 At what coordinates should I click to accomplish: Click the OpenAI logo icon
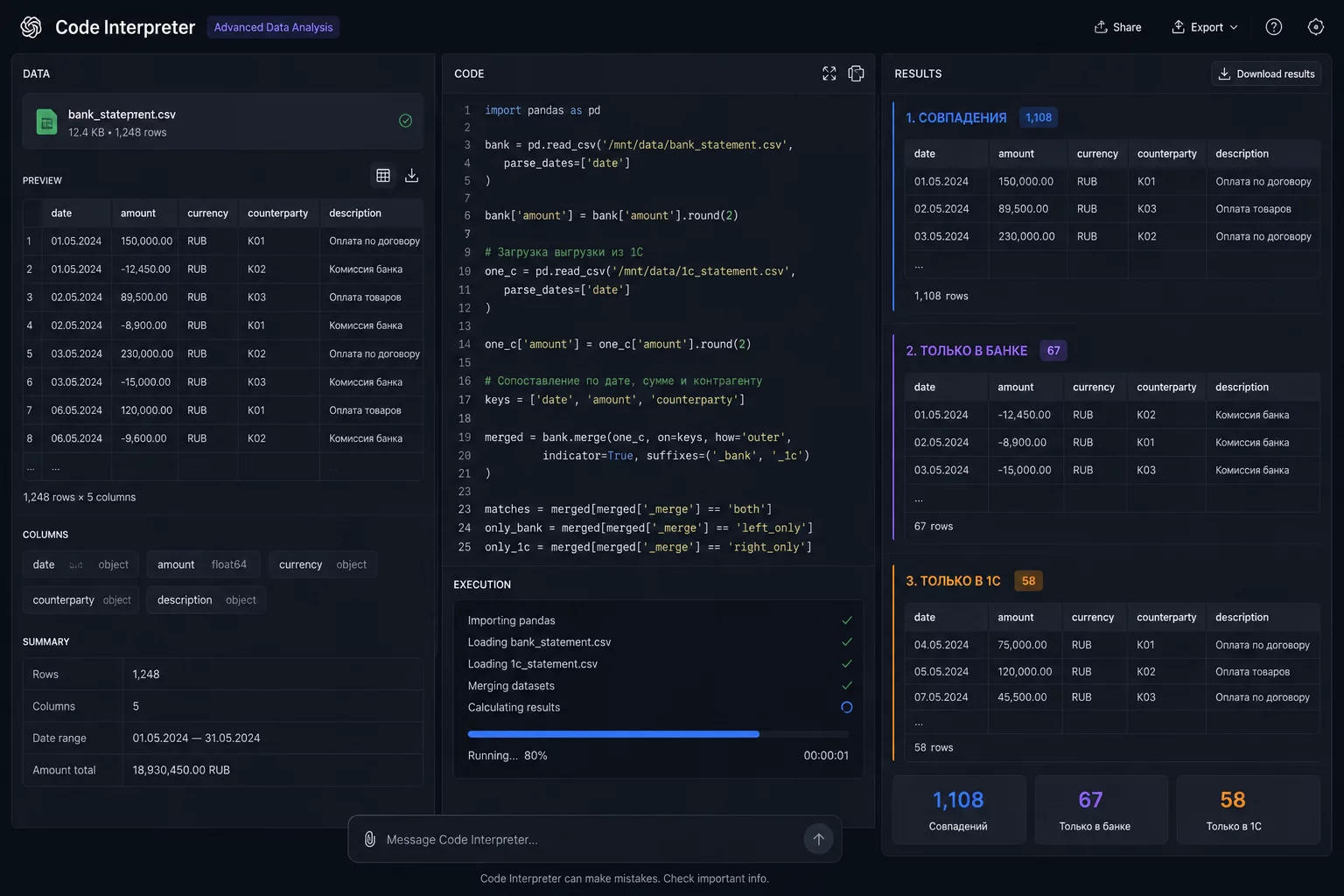pos(31,27)
